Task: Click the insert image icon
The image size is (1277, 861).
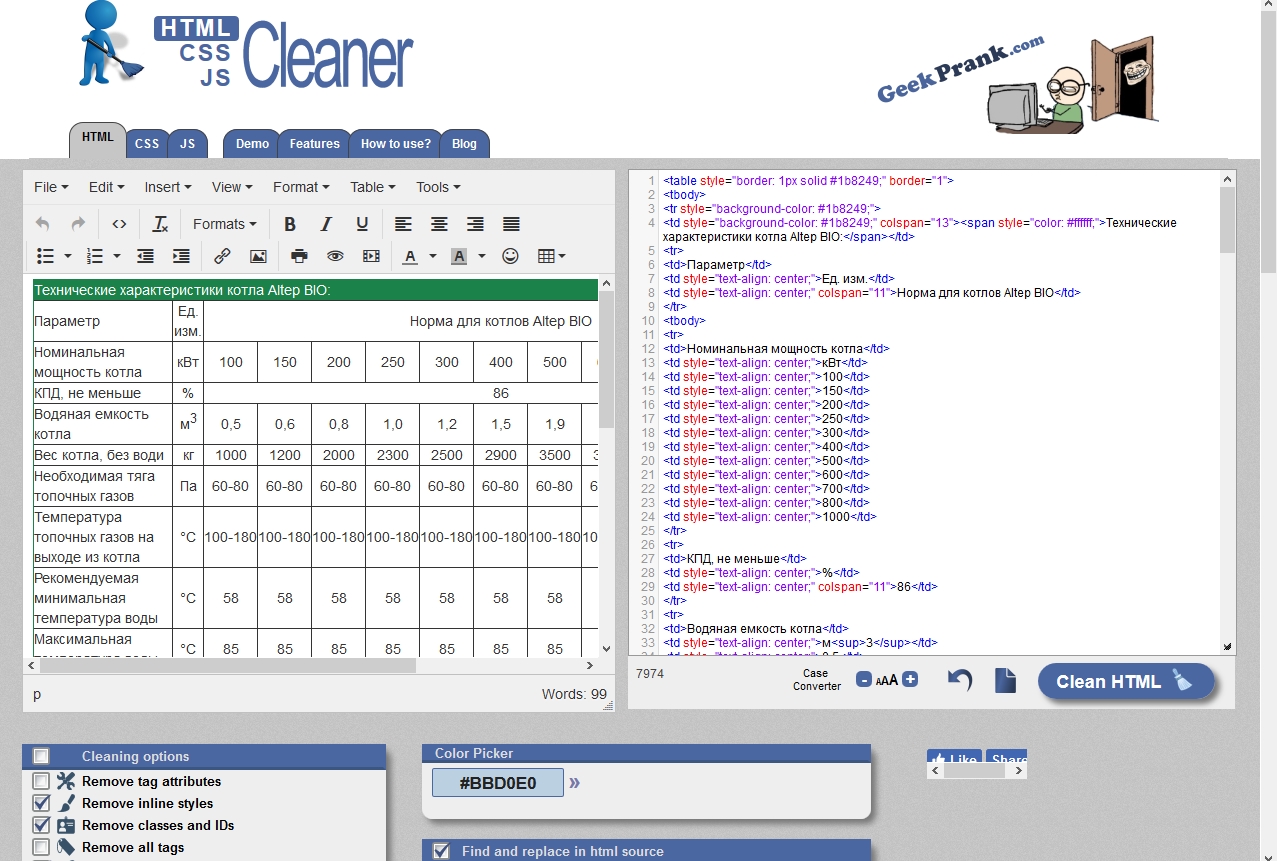Action: 258,256
